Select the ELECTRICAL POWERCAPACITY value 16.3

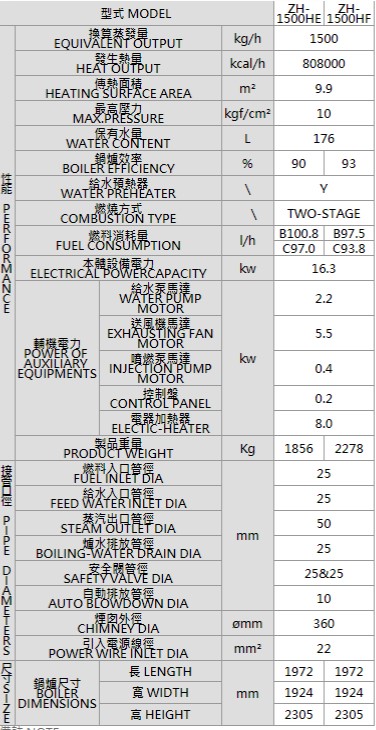coord(324,269)
